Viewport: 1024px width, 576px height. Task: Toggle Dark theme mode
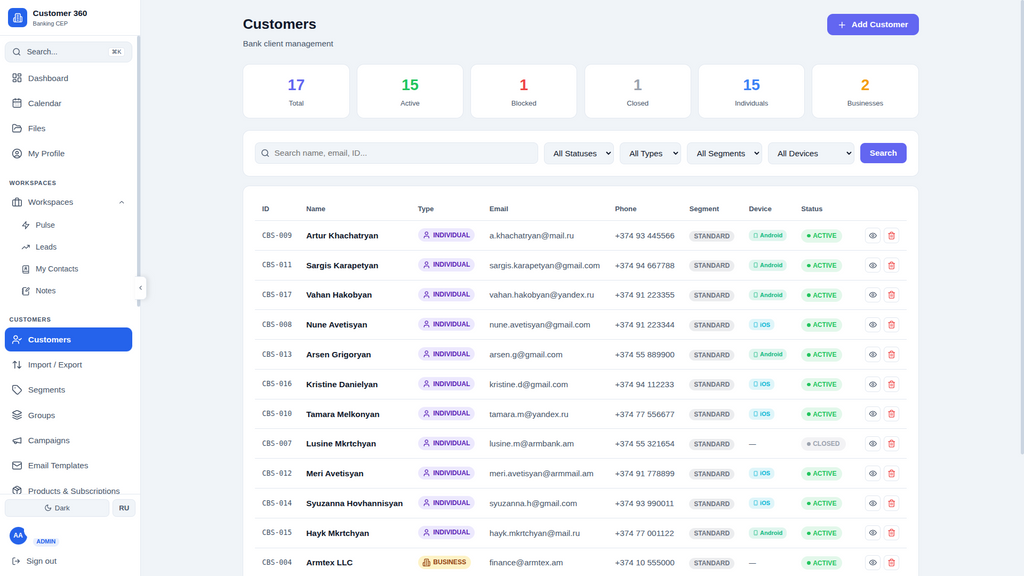tap(57, 508)
